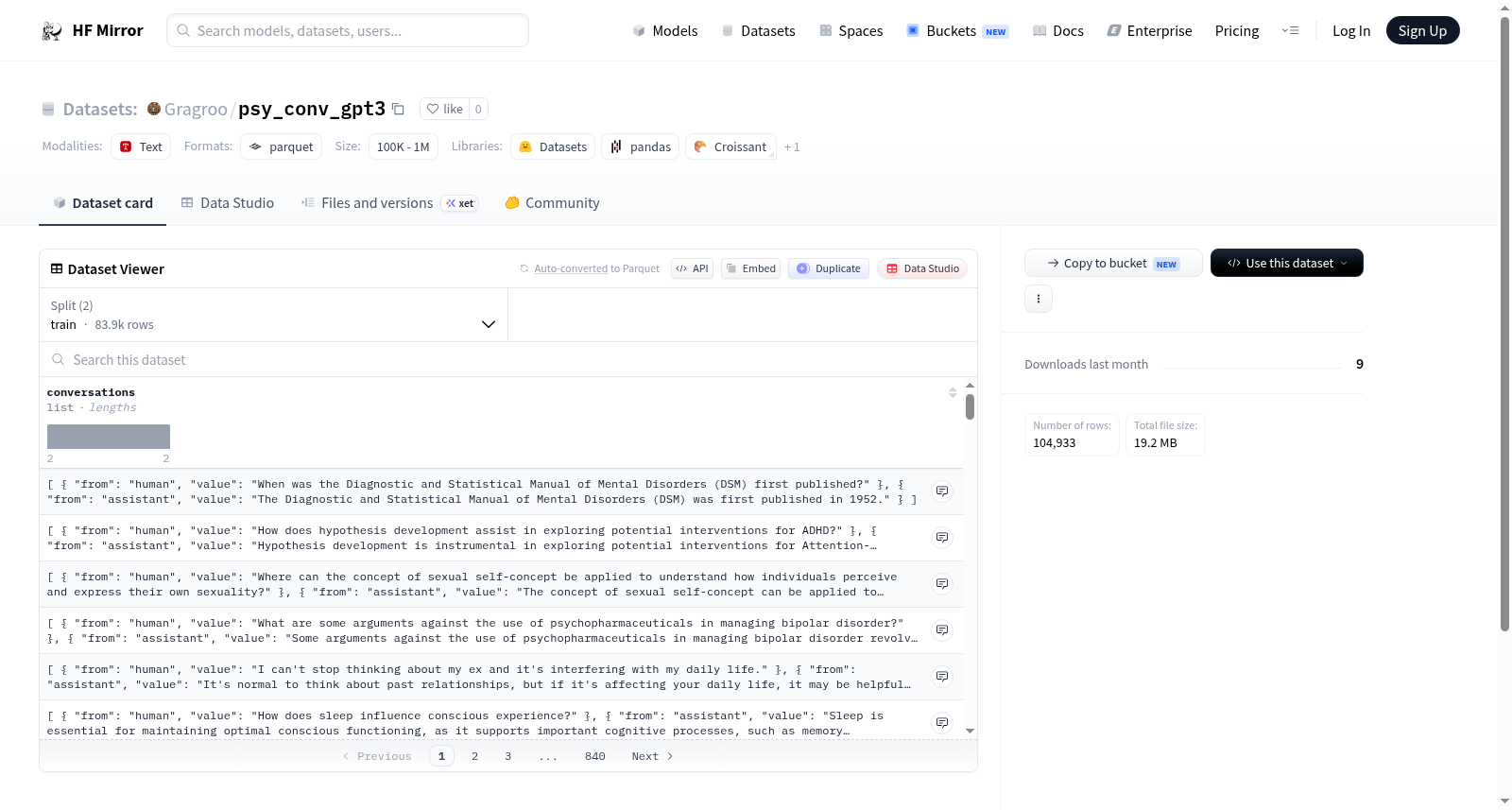Switch to the Data Studio tab
Screen dimensions: 1512x810
click(x=228, y=202)
